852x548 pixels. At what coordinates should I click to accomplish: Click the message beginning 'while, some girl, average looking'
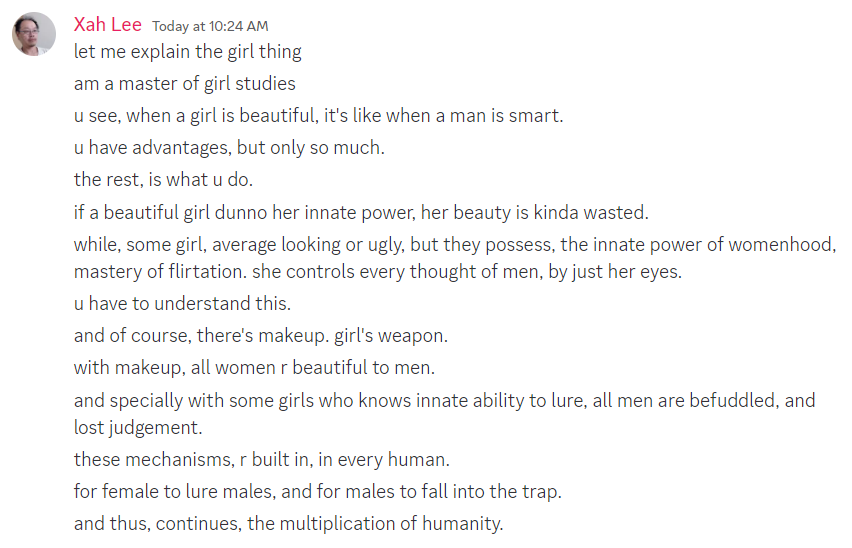(454, 244)
